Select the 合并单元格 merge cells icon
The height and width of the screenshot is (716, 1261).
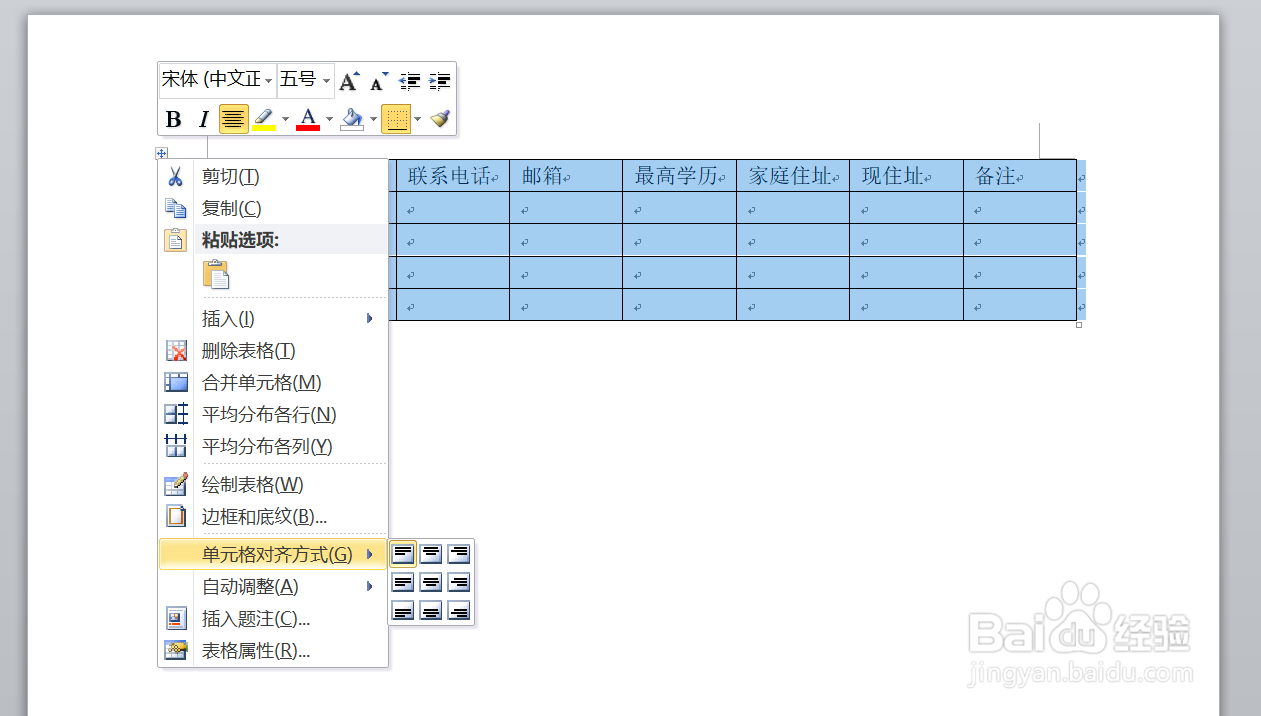(175, 382)
